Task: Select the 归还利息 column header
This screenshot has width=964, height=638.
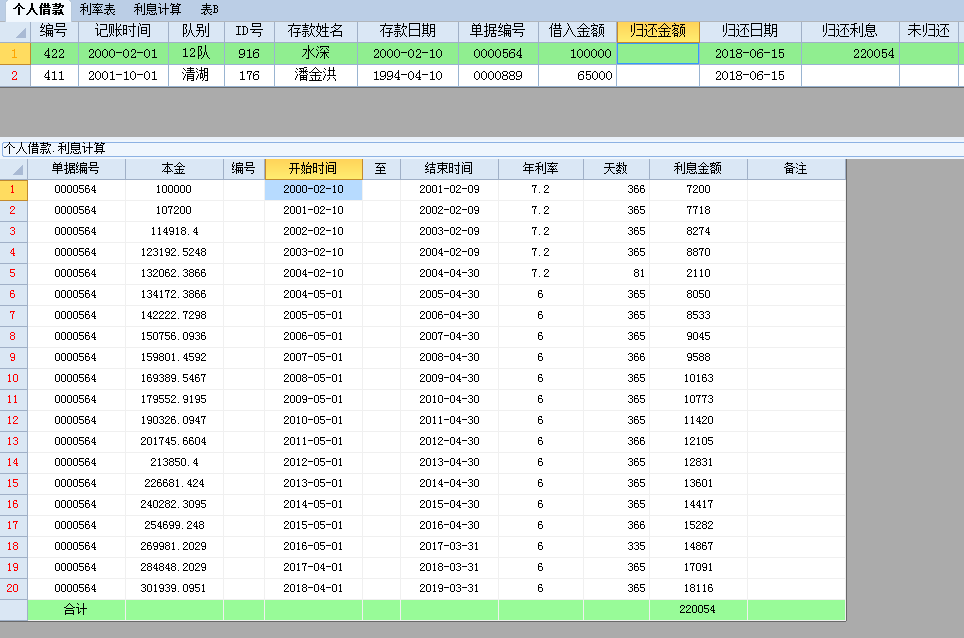Action: [x=849, y=31]
